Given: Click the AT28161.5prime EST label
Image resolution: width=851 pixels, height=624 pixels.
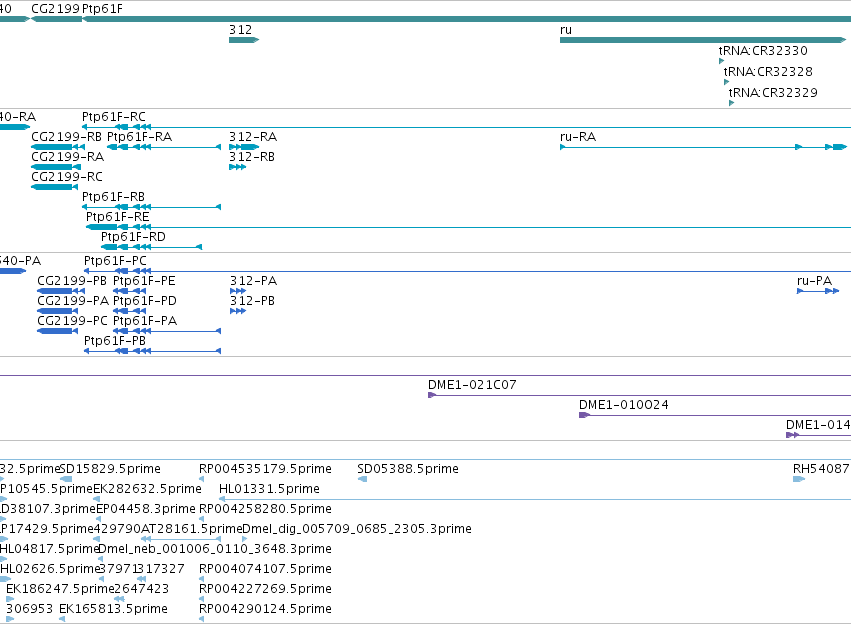Looking at the screenshot, I should [192, 529].
